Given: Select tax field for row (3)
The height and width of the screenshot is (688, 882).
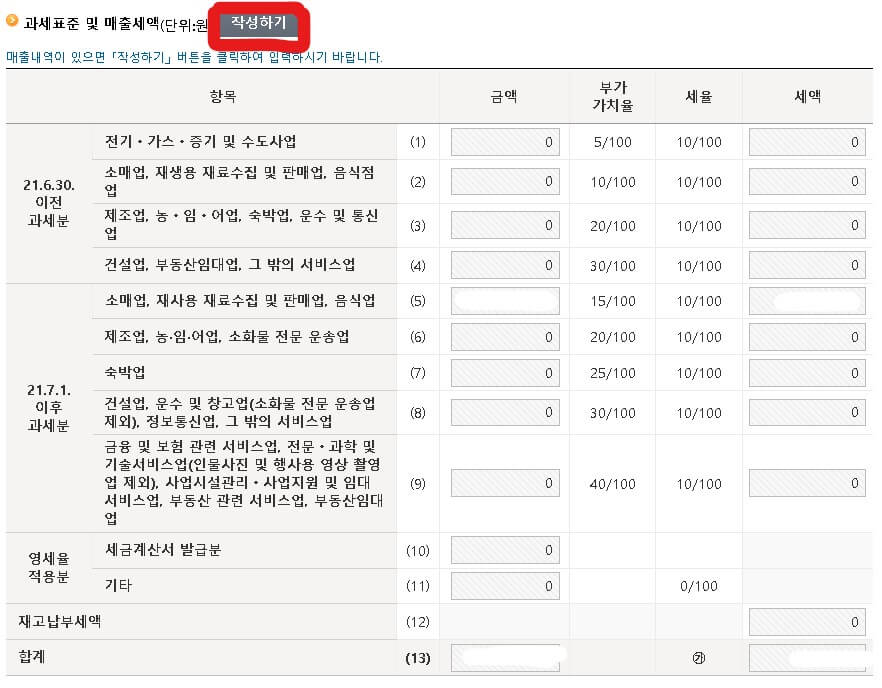Looking at the screenshot, I should [807, 226].
